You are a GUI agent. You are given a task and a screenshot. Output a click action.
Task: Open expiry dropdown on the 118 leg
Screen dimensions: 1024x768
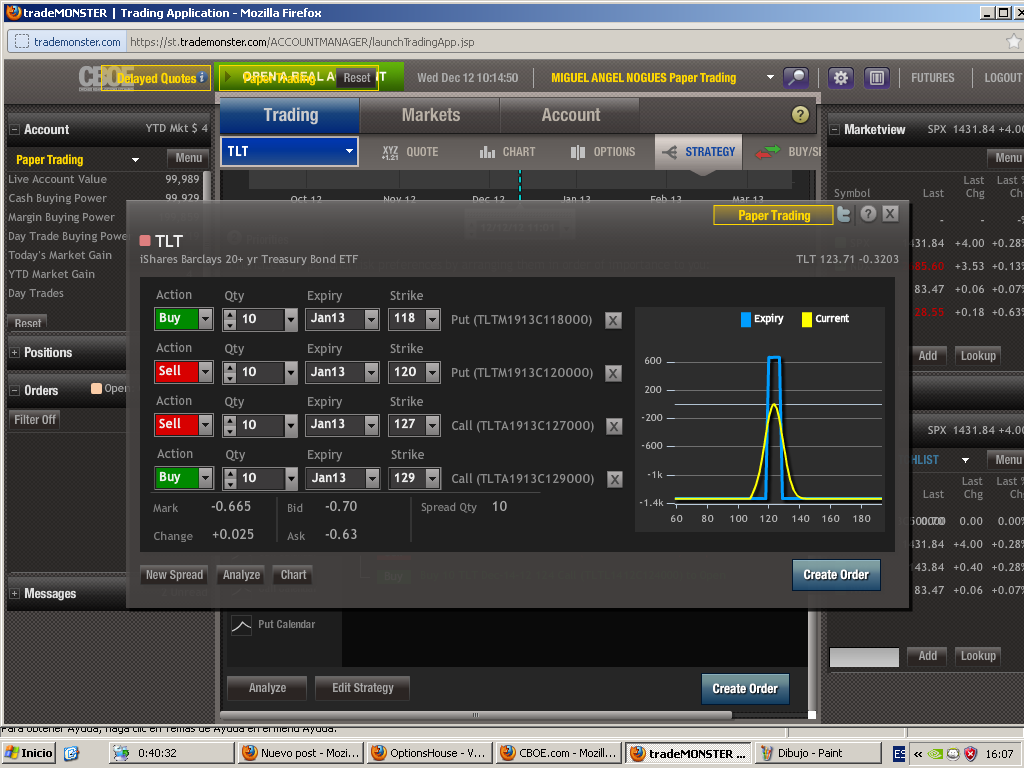[x=371, y=319]
